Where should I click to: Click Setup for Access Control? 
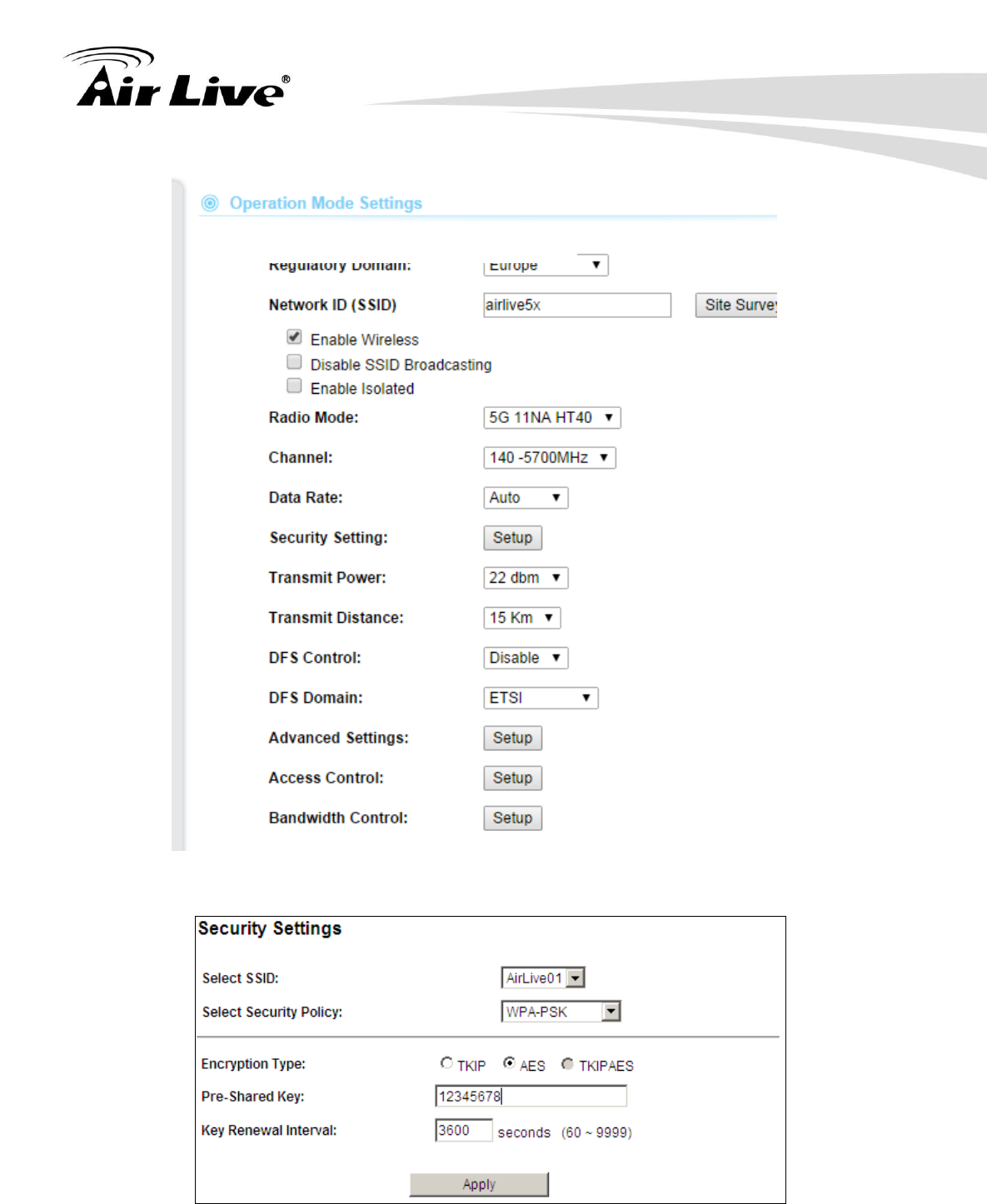512,778
